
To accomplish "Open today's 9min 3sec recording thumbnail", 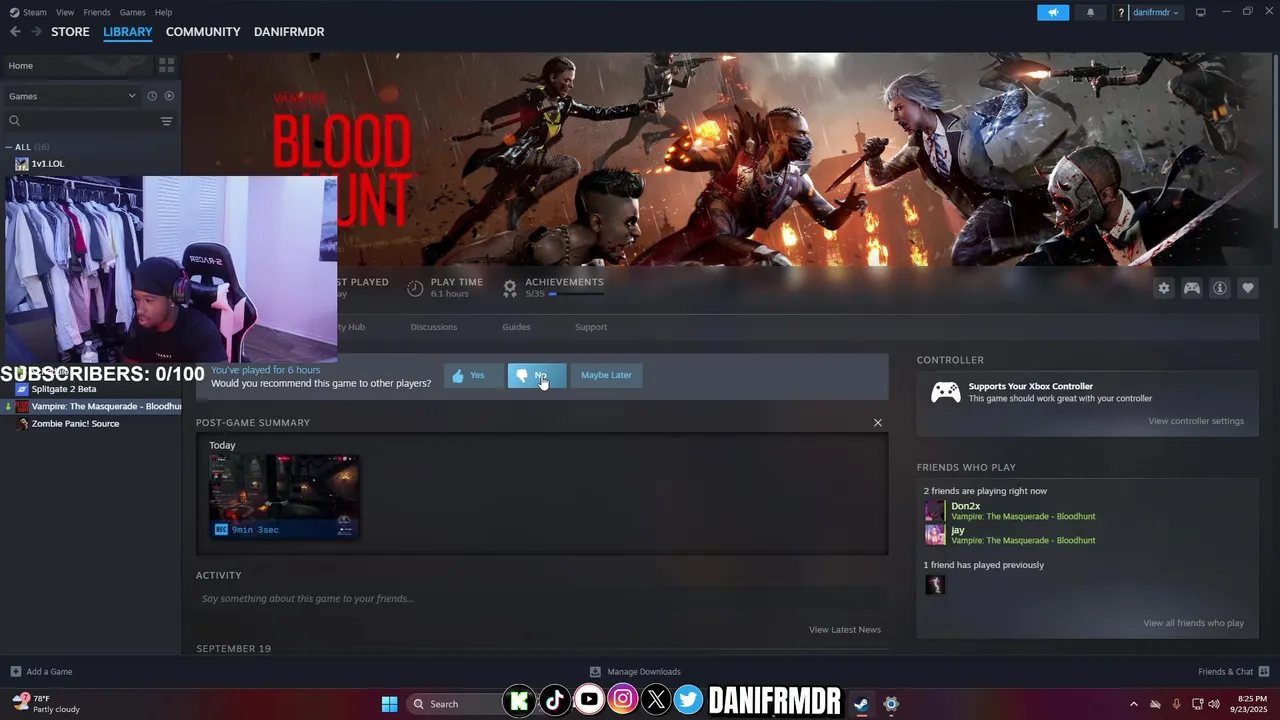I will pyautogui.click(x=284, y=496).
